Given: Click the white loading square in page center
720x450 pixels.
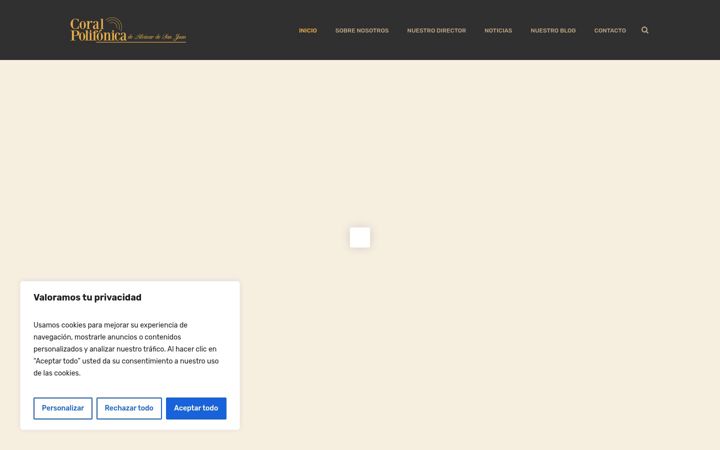Looking at the screenshot, I should coord(360,237).
